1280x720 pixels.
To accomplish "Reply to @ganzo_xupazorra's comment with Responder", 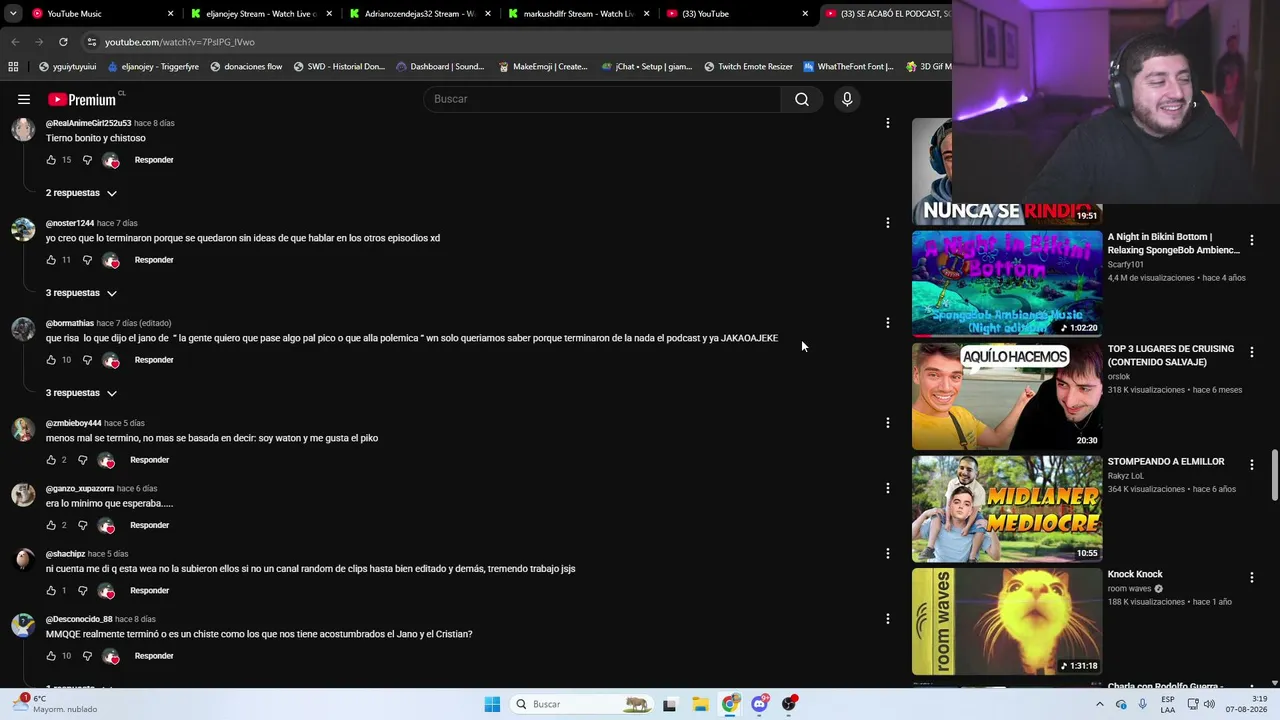I will coord(149,525).
